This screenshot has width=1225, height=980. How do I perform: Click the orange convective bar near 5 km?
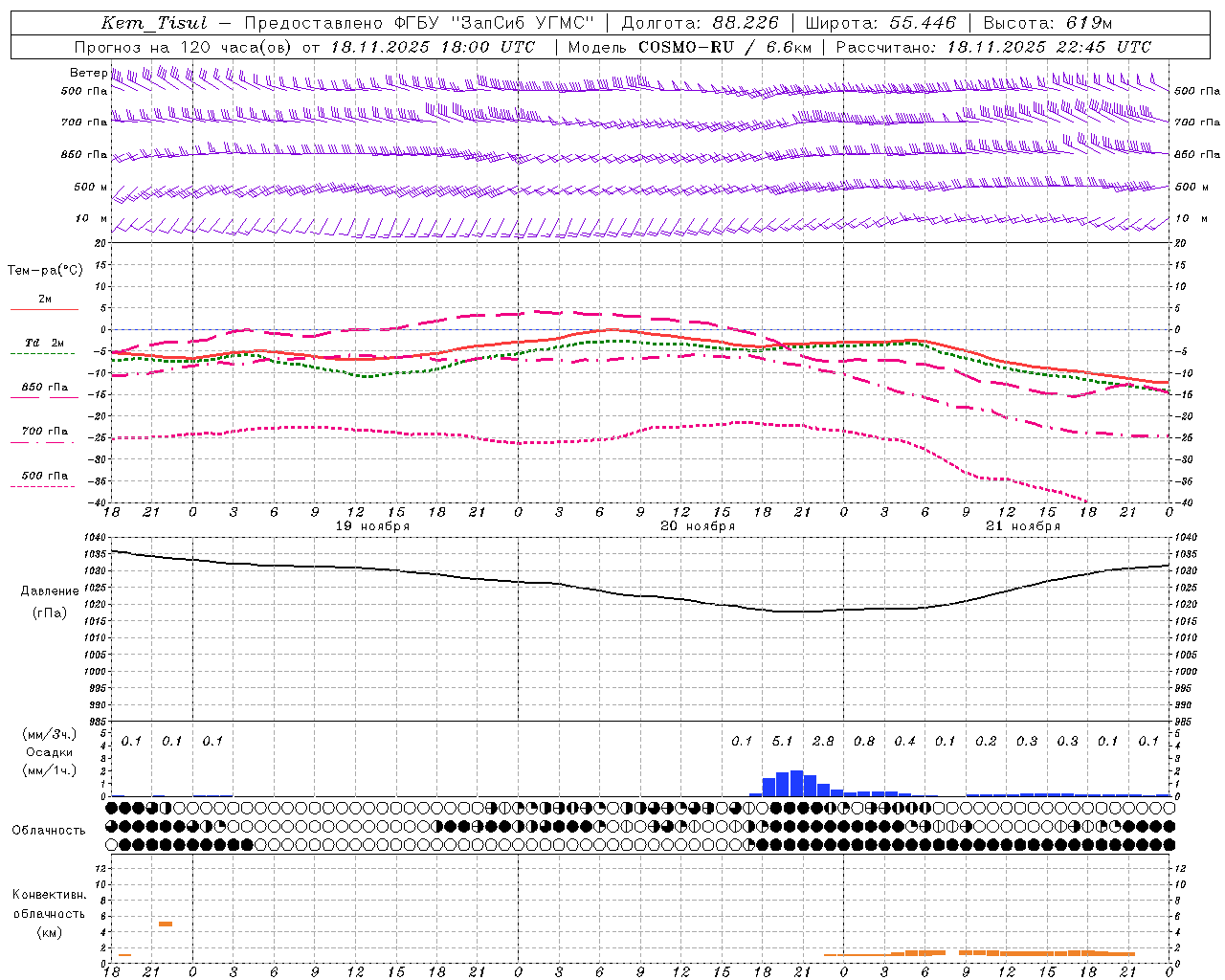(x=166, y=924)
